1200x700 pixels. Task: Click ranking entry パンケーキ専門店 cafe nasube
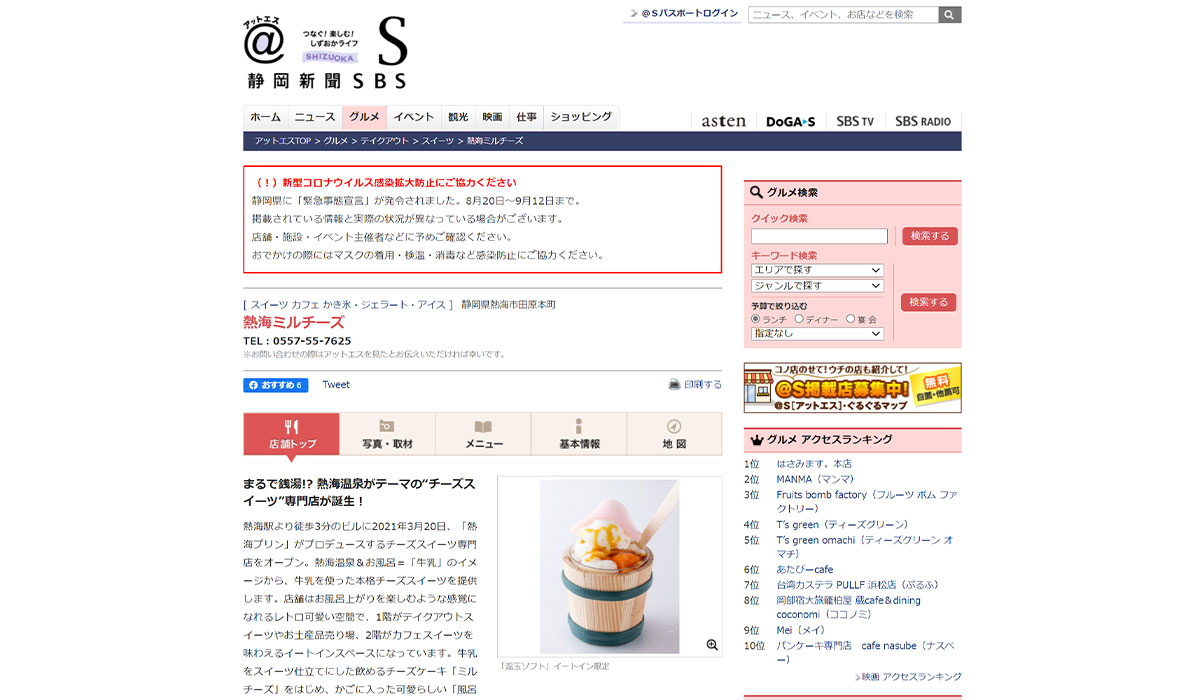866,652
